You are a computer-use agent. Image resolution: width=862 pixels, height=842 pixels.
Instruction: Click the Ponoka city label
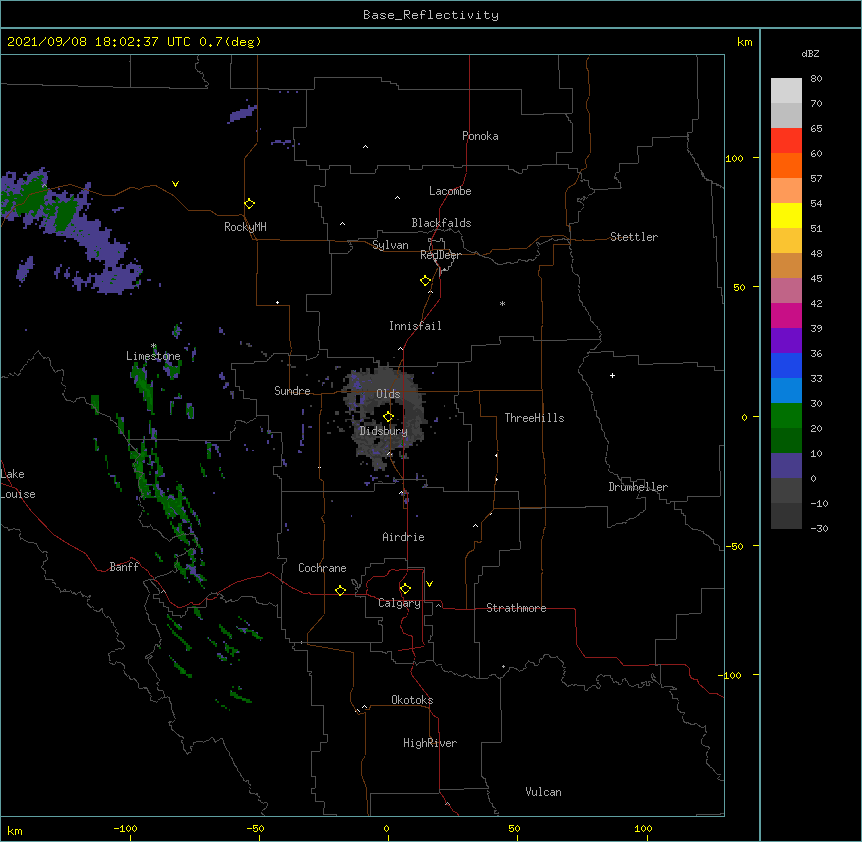click(x=480, y=136)
